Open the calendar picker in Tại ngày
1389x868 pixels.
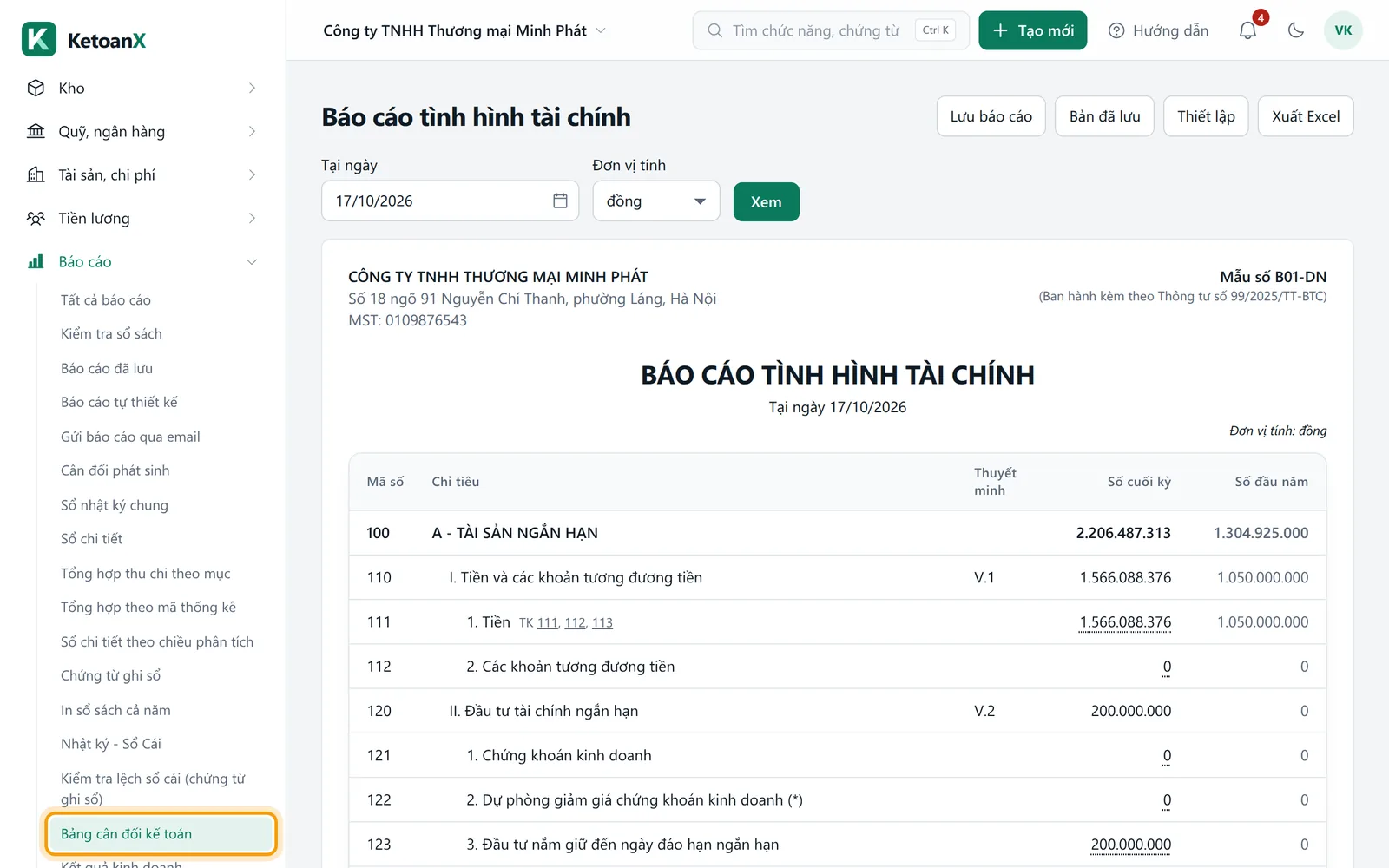pyautogui.click(x=560, y=201)
